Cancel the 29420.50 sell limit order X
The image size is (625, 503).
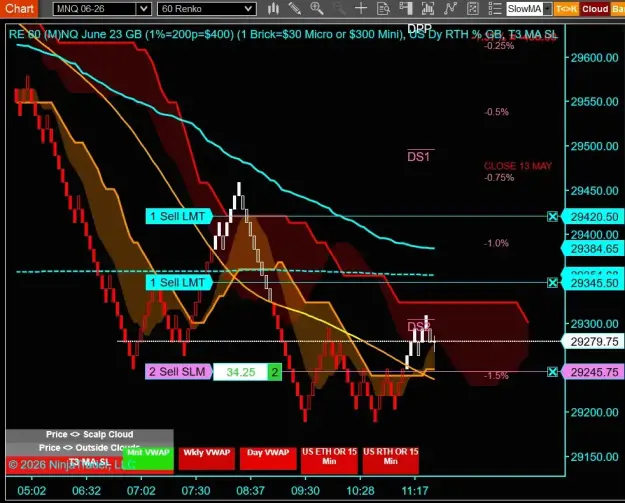click(552, 217)
